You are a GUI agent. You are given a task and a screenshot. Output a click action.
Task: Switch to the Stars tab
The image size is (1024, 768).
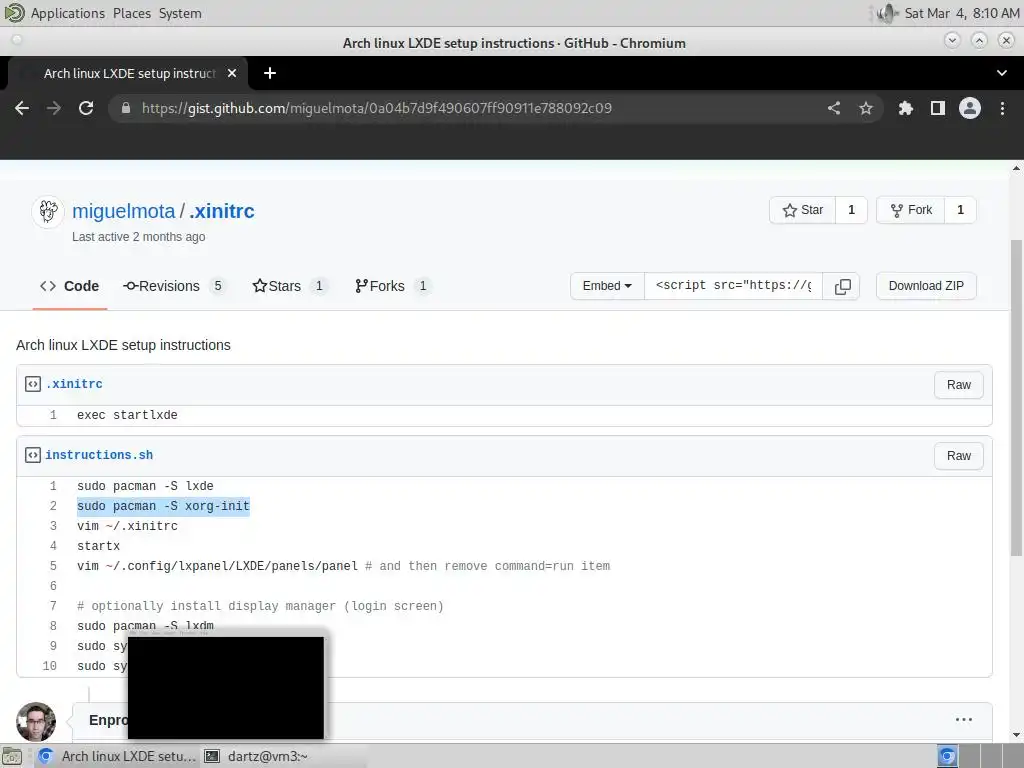tap(289, 286)
